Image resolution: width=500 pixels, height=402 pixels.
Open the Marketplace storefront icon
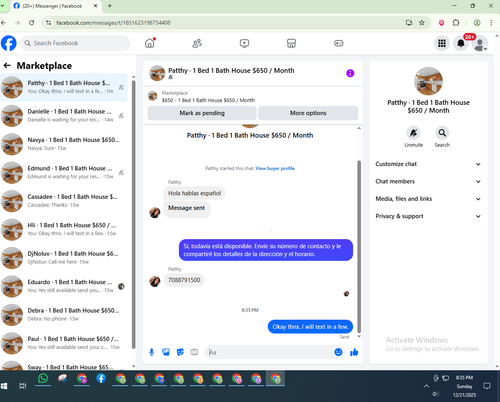tap(291, 43)
